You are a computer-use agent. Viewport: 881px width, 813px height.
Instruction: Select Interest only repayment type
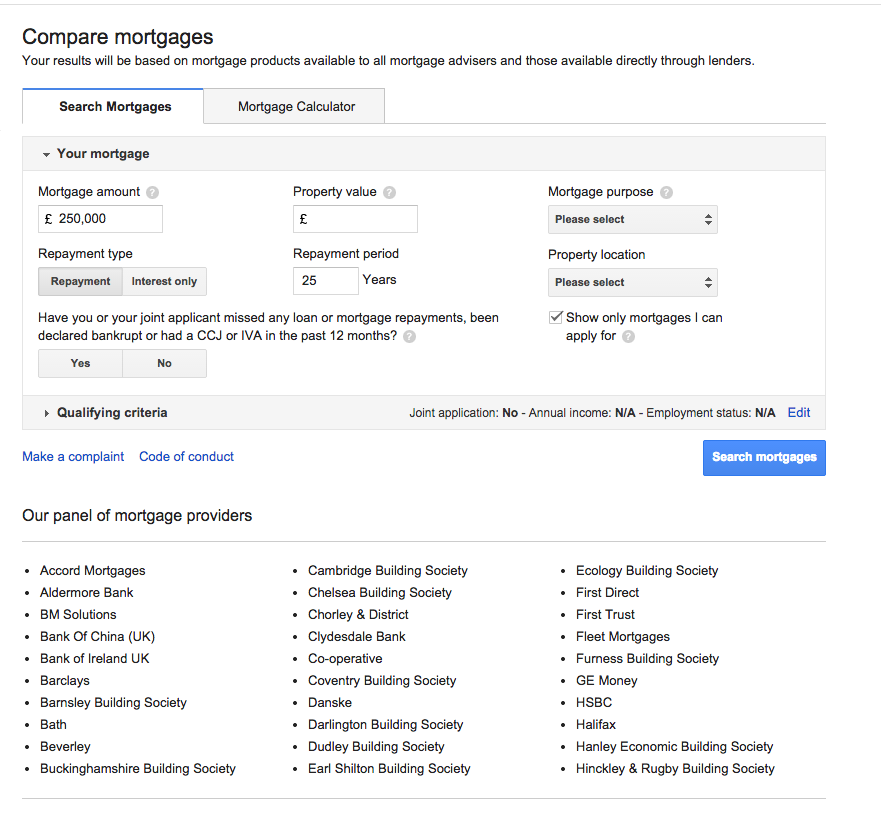coord(164,281)
